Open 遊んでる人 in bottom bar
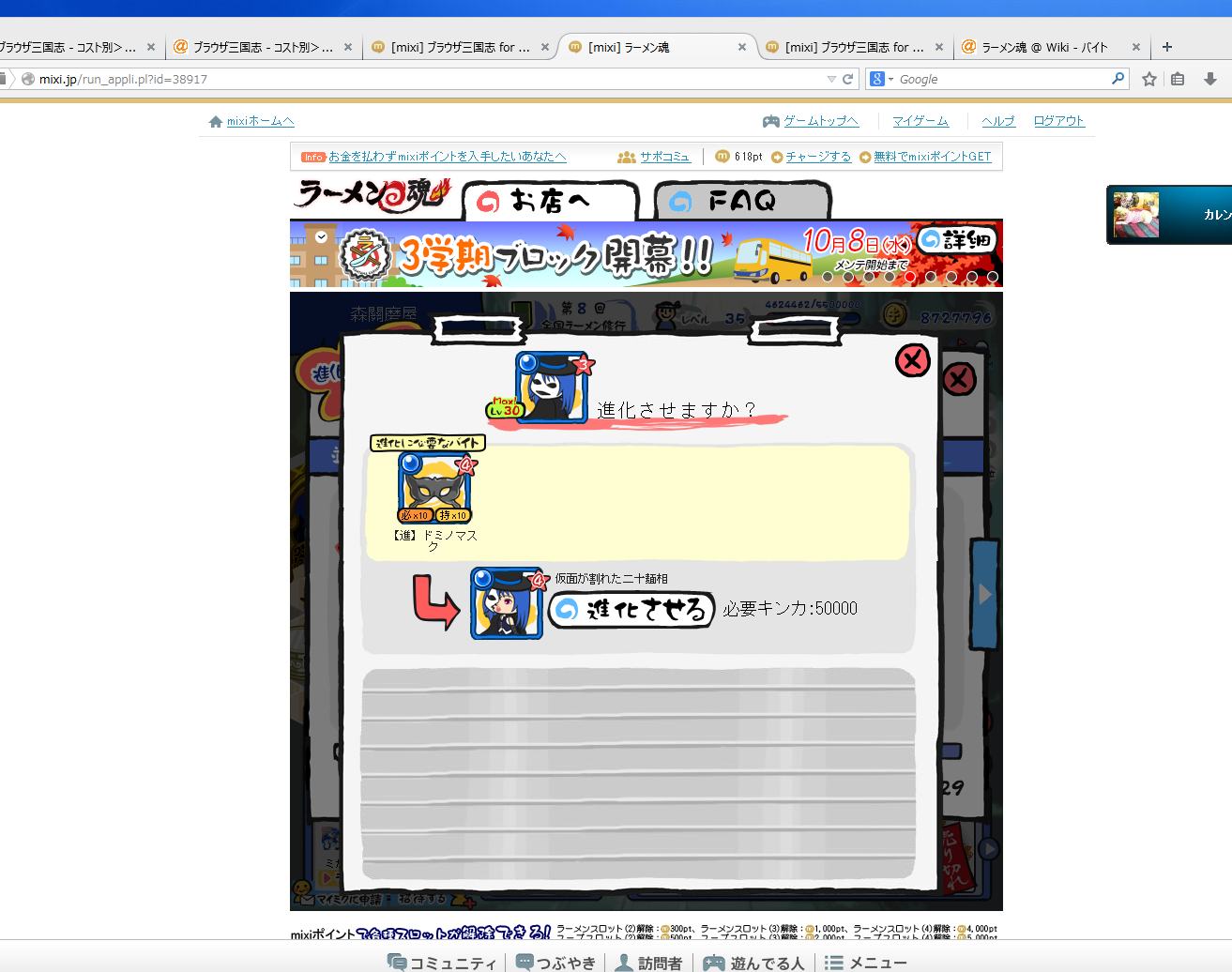 pyautogui.click(x=754, y=963)
